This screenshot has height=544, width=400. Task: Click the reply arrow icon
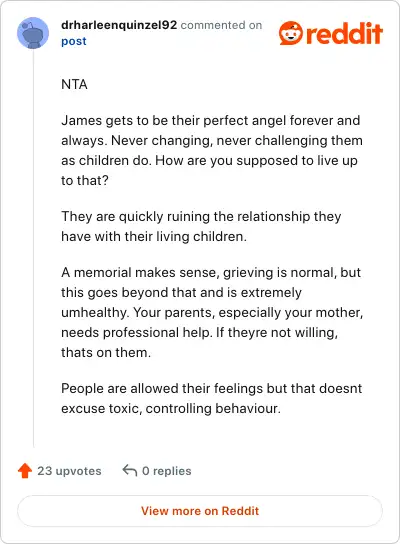click(130, 470)
